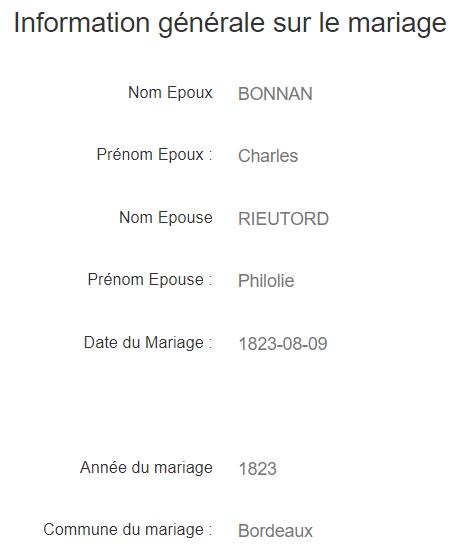The width and height of the screenshot is (464, 548).
Task: Click the word 'Epouse' in 'Nom Epouse'
Action: pyautogui.click(x=185, y=218)
